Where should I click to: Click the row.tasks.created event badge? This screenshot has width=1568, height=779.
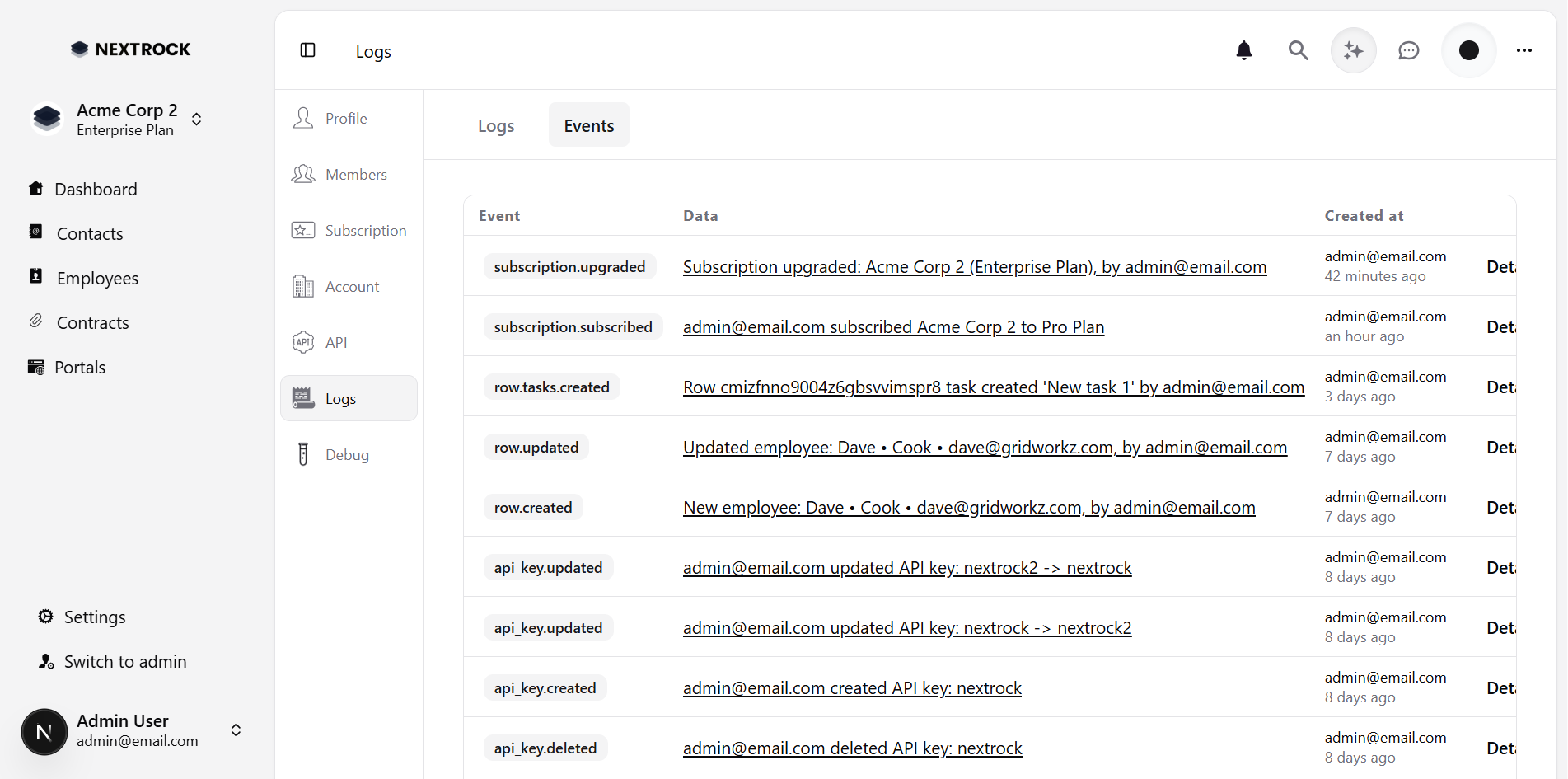tap(551, 387)
